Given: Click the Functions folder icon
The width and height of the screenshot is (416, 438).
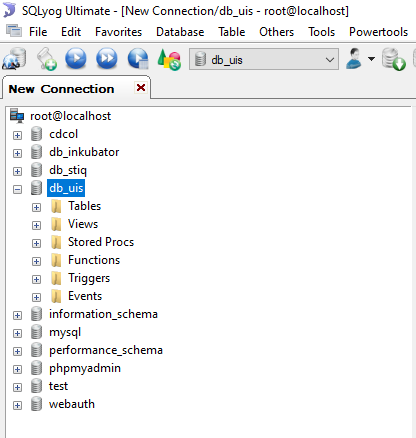Looking at the screenshot, I should [56, 260].
